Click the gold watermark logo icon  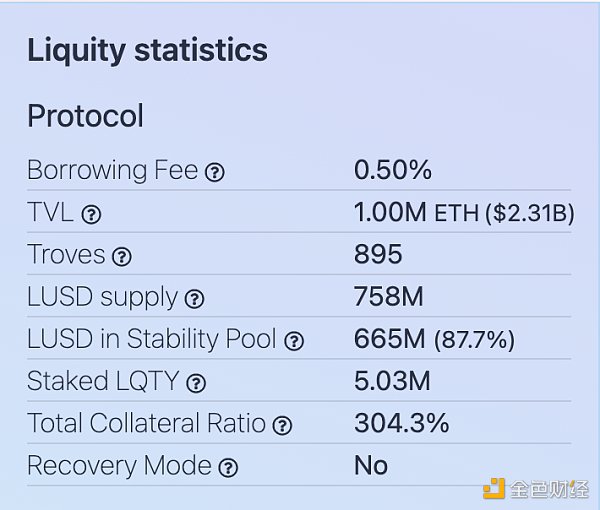coord(494,489)
